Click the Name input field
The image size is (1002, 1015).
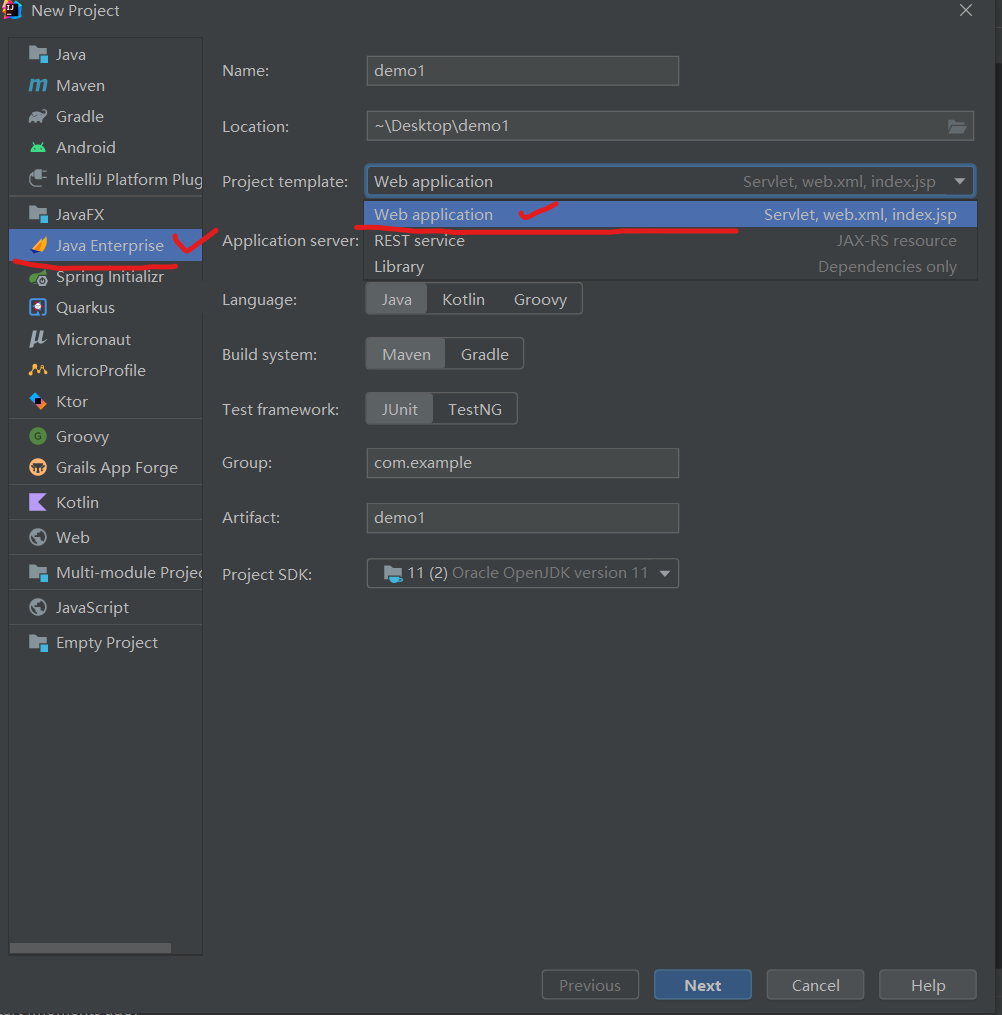(x=522, y=71)
